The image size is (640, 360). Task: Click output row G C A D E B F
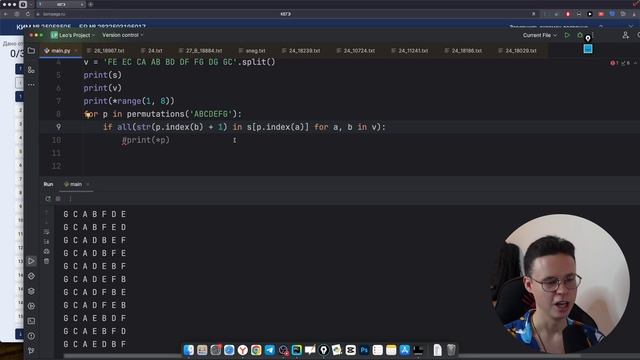pyautogui.click(x=95, y=266)
